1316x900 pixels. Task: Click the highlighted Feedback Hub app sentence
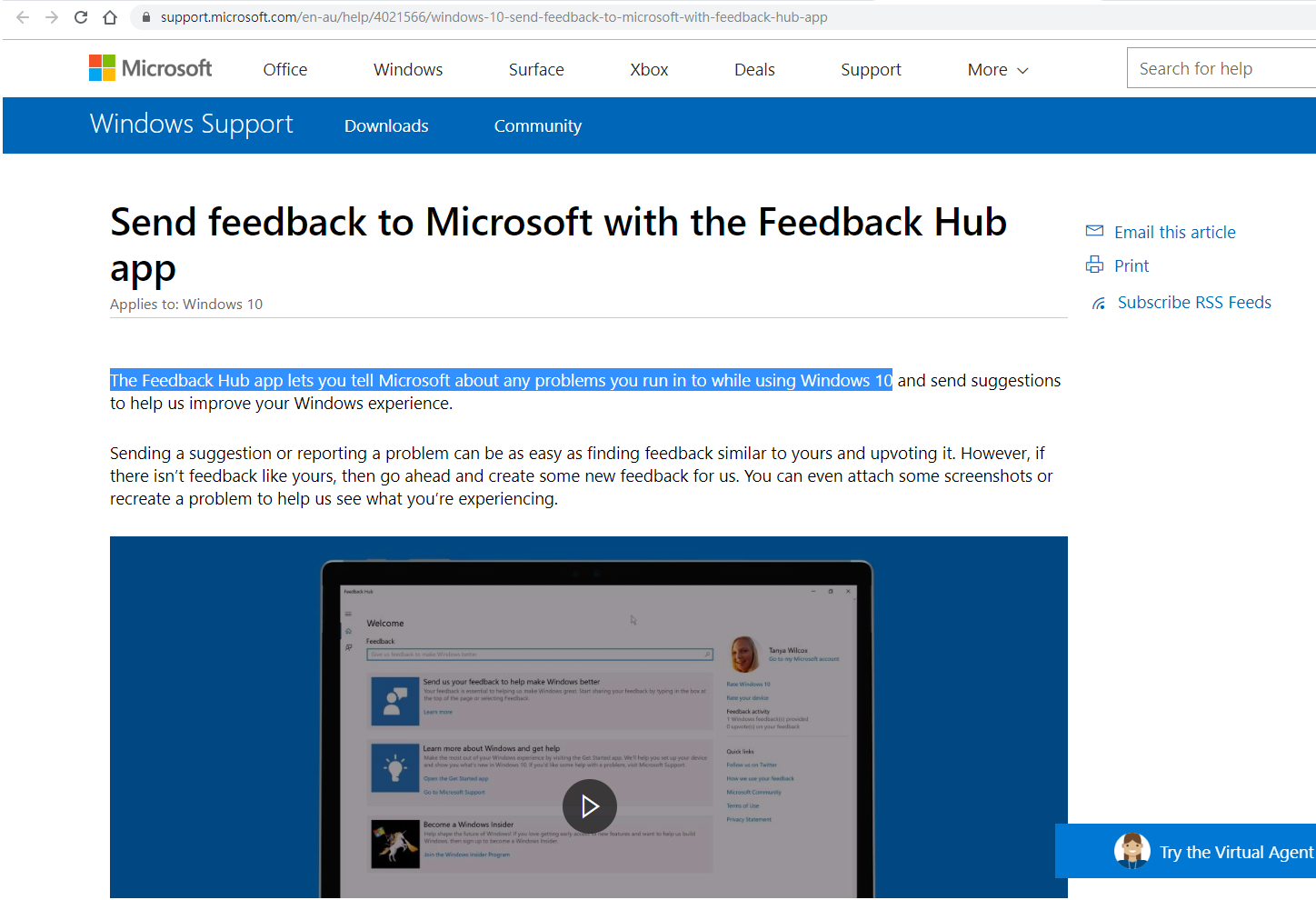coord(501,380)
